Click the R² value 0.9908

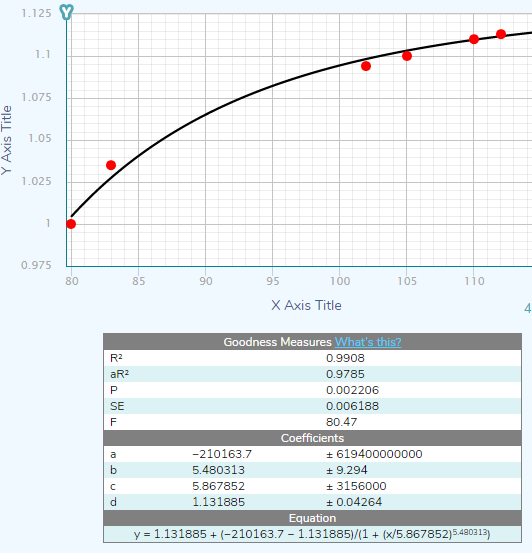pyautogui.click(x=345, y=358)
